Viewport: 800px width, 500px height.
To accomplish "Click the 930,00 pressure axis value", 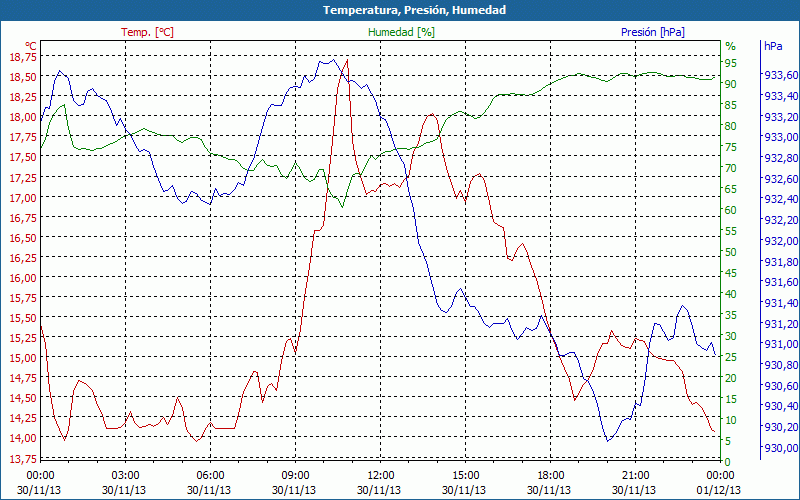I will click(781, 448).
